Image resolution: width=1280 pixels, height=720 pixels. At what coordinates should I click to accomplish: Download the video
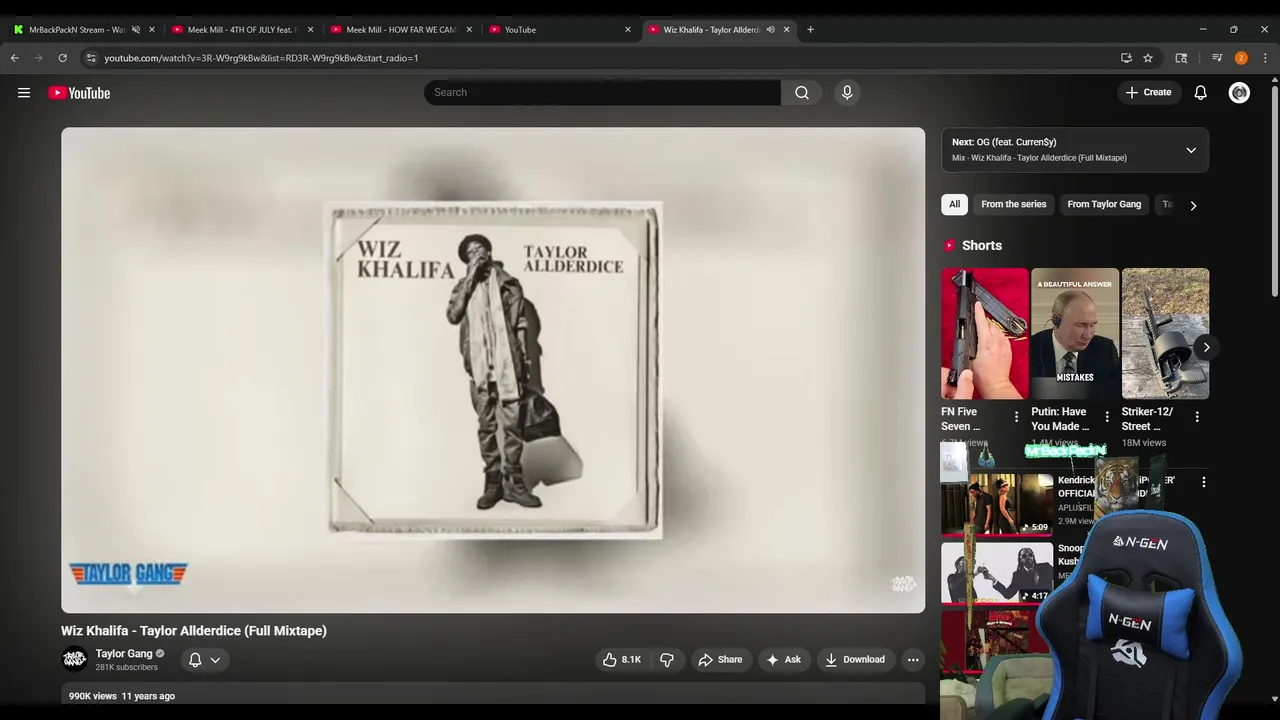855,660
